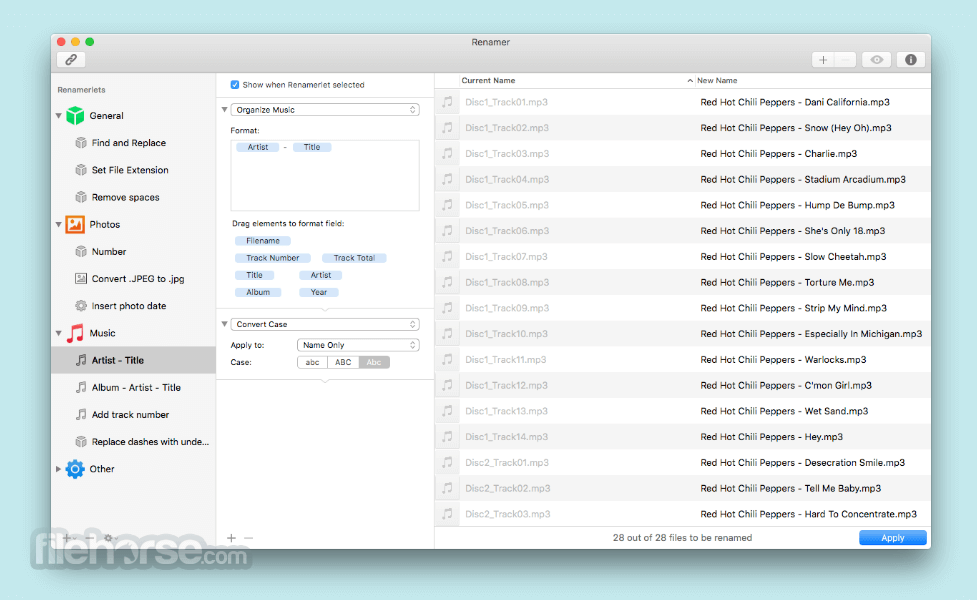Select lowercase abc case option

coord(312,362)
